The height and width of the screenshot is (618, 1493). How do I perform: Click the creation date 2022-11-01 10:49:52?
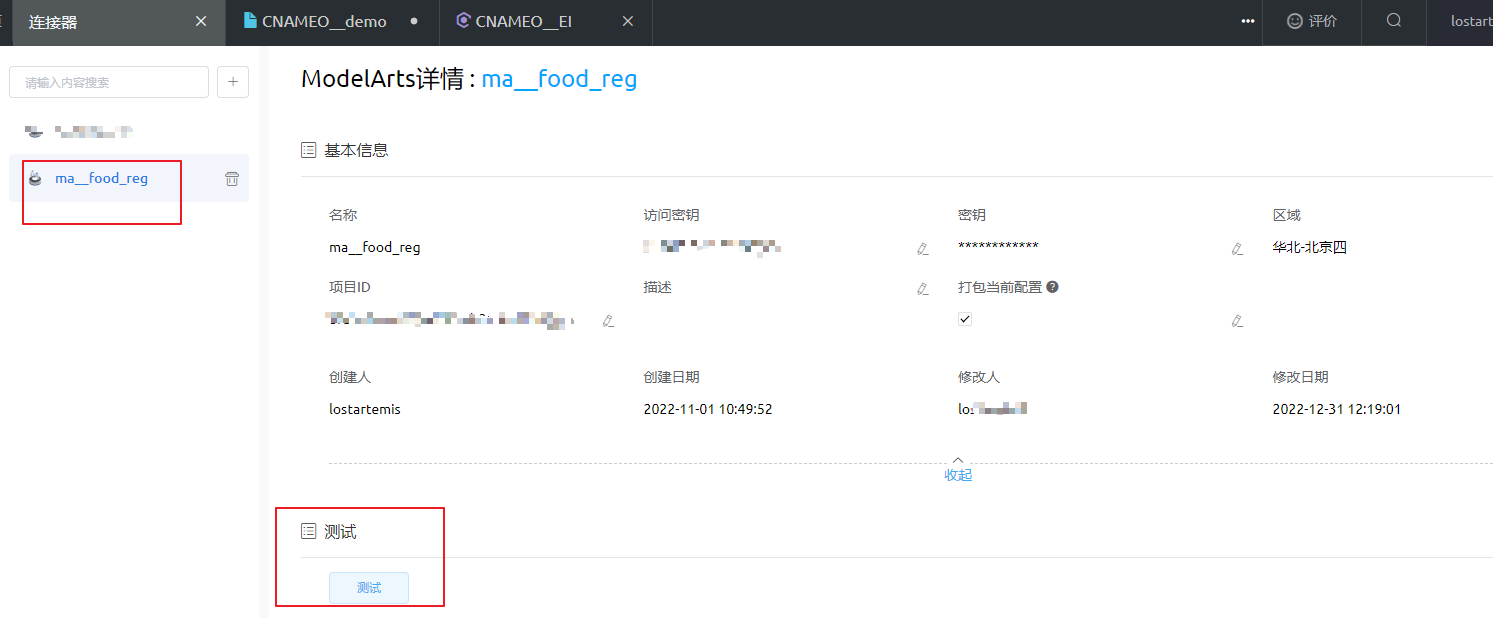[708, 409]
